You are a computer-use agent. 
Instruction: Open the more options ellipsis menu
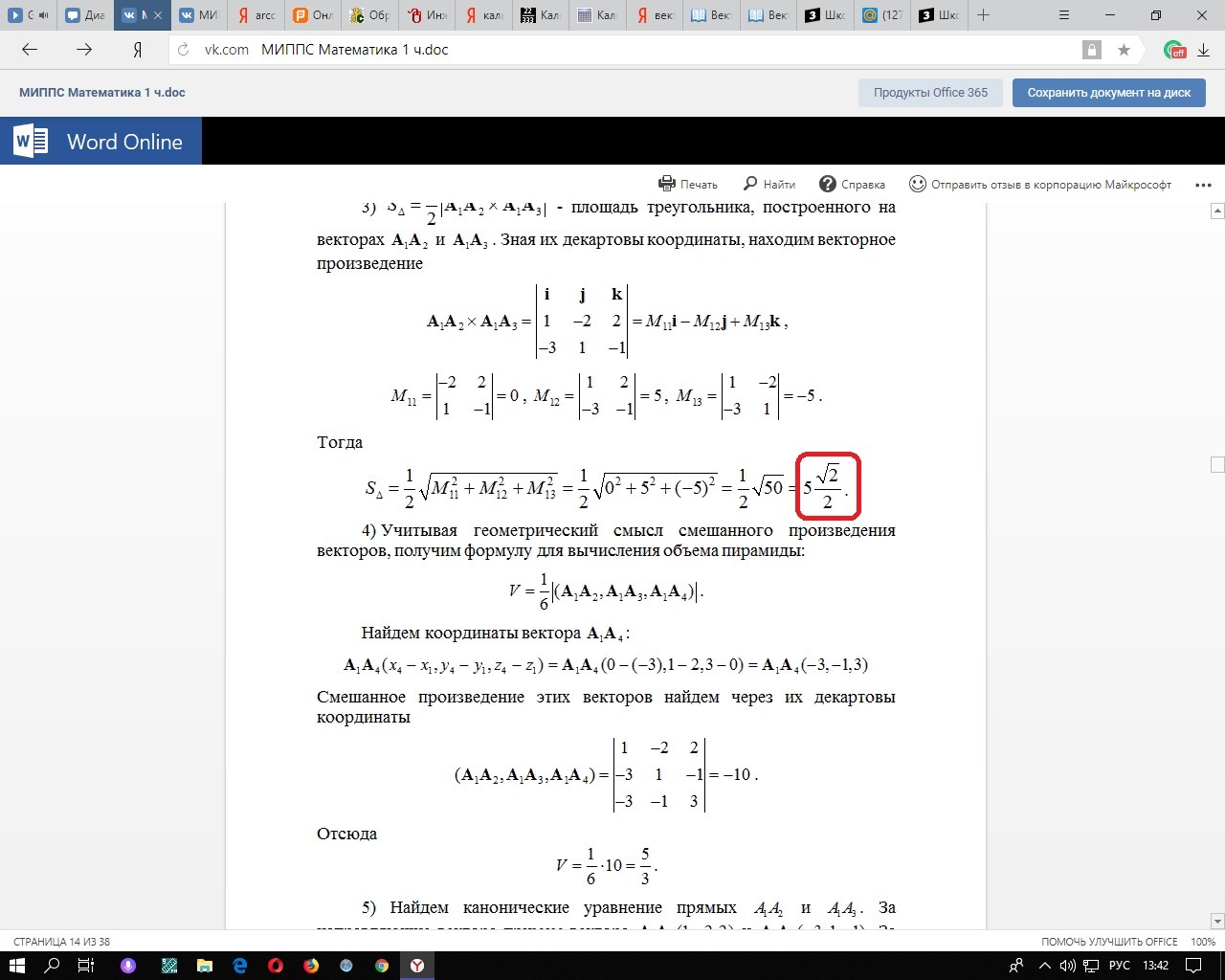coord(1203,185)
